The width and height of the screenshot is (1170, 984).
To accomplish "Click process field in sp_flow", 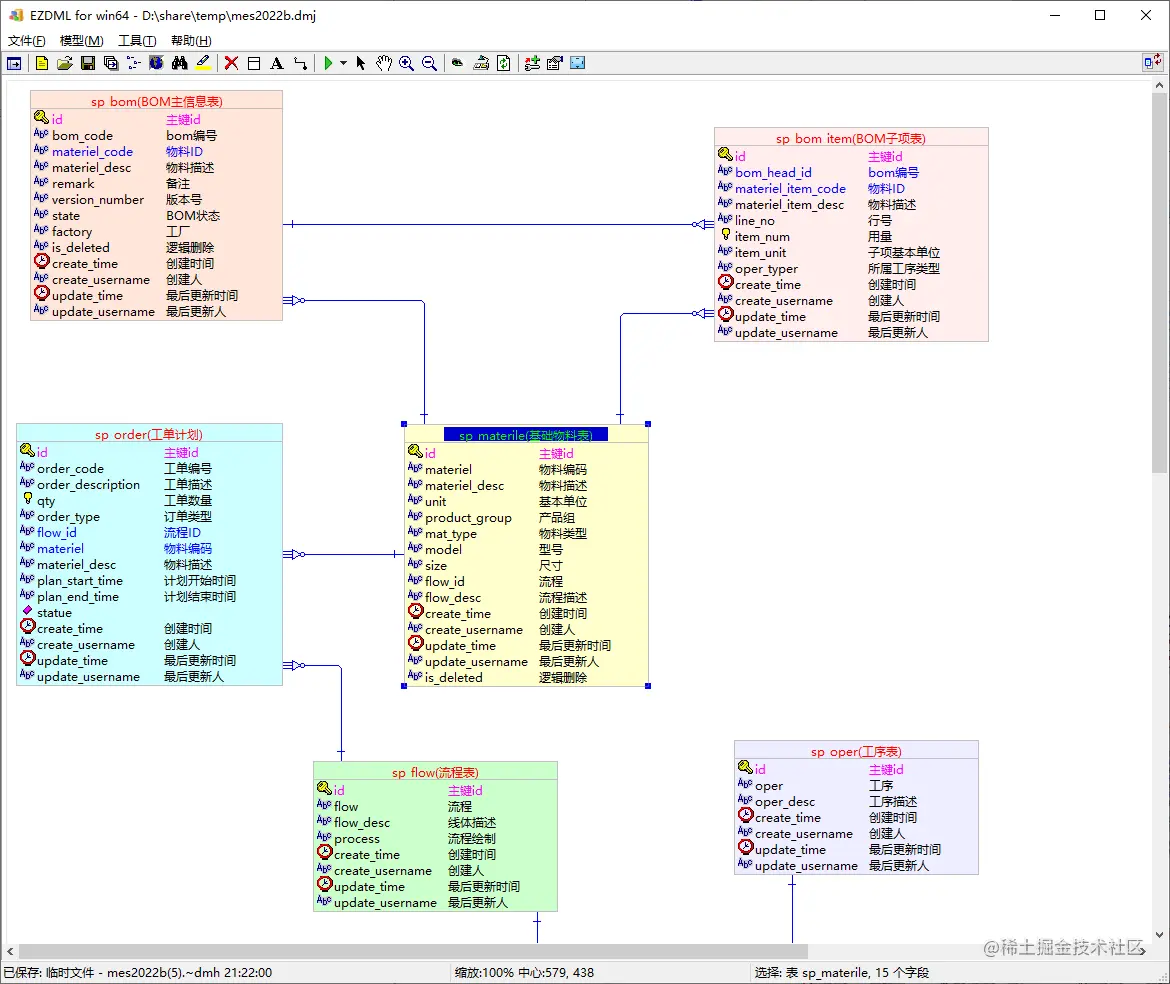I will [x=357, y=839].
